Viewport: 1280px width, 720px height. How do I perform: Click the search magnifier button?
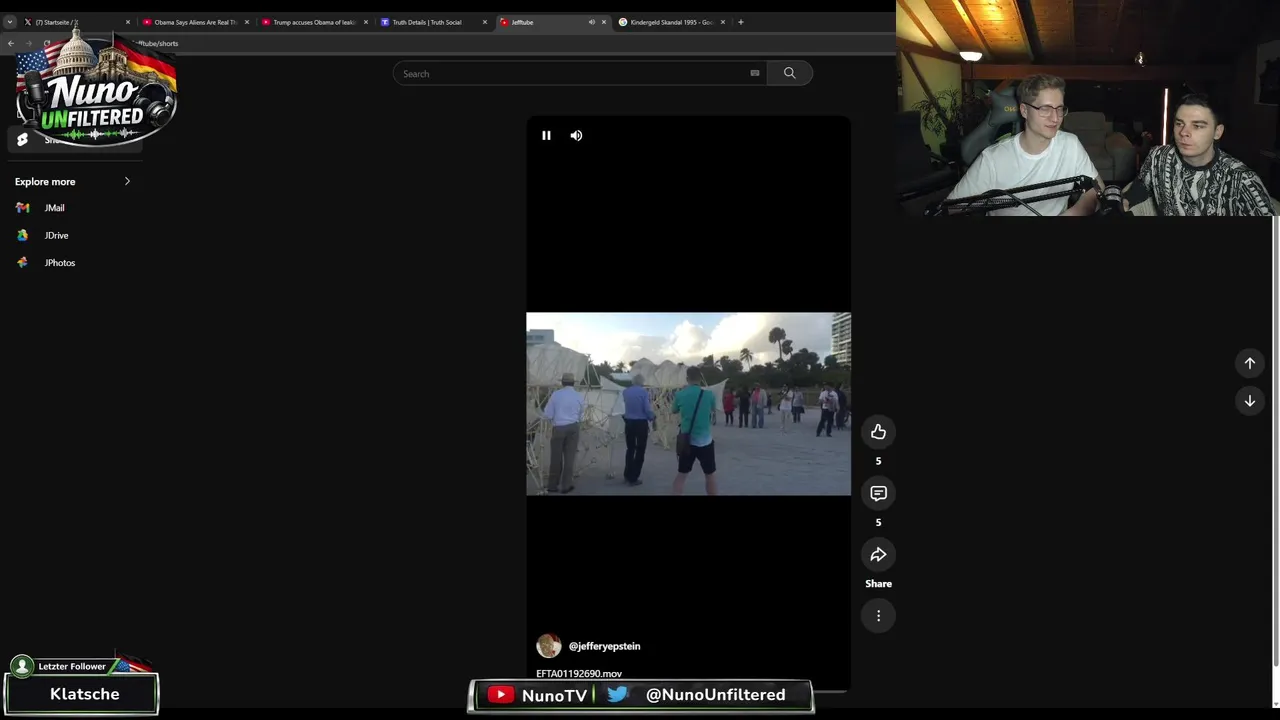pos(789,73)
